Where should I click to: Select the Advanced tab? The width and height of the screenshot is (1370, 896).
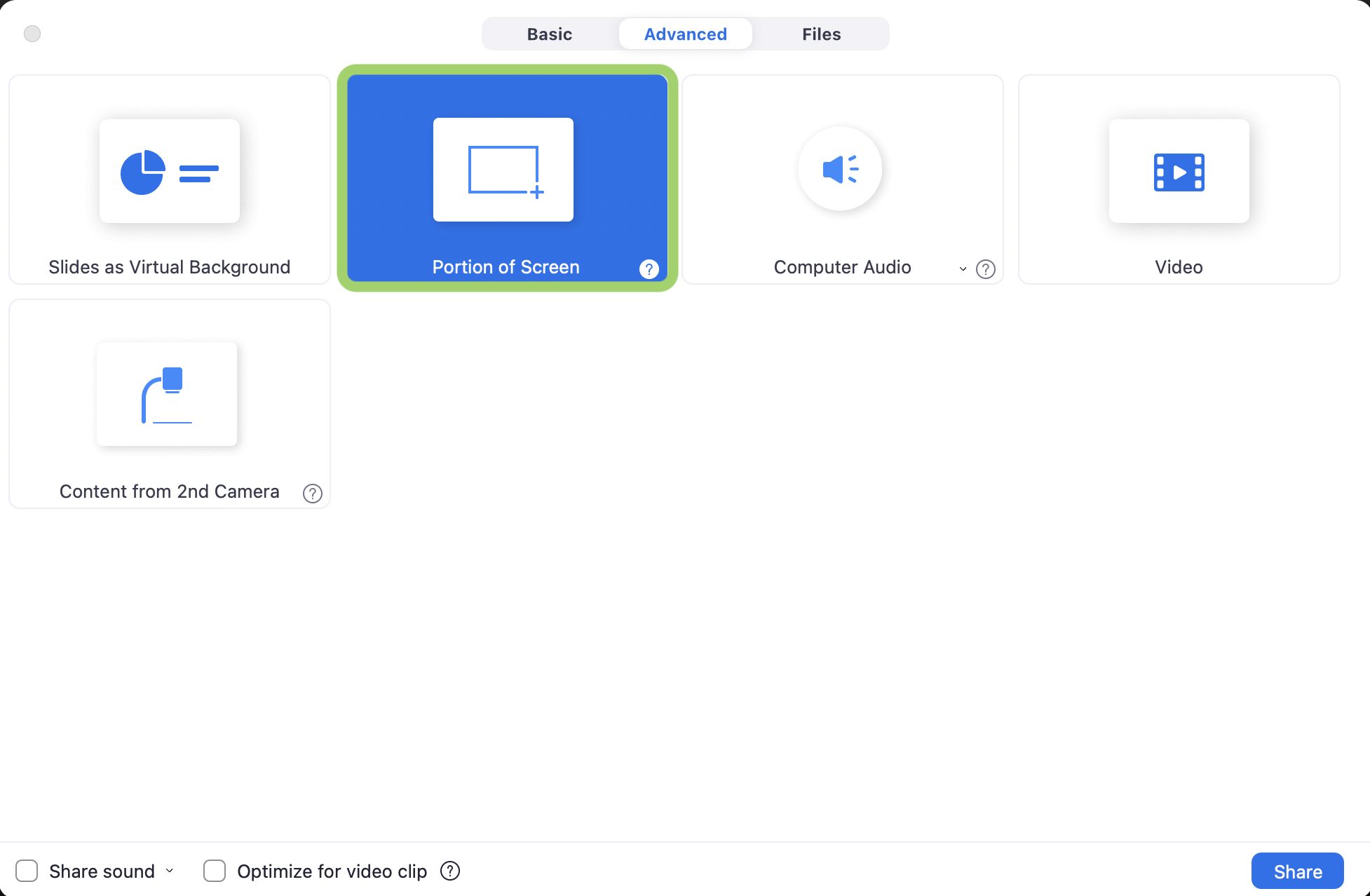click(x=685, y=33)
